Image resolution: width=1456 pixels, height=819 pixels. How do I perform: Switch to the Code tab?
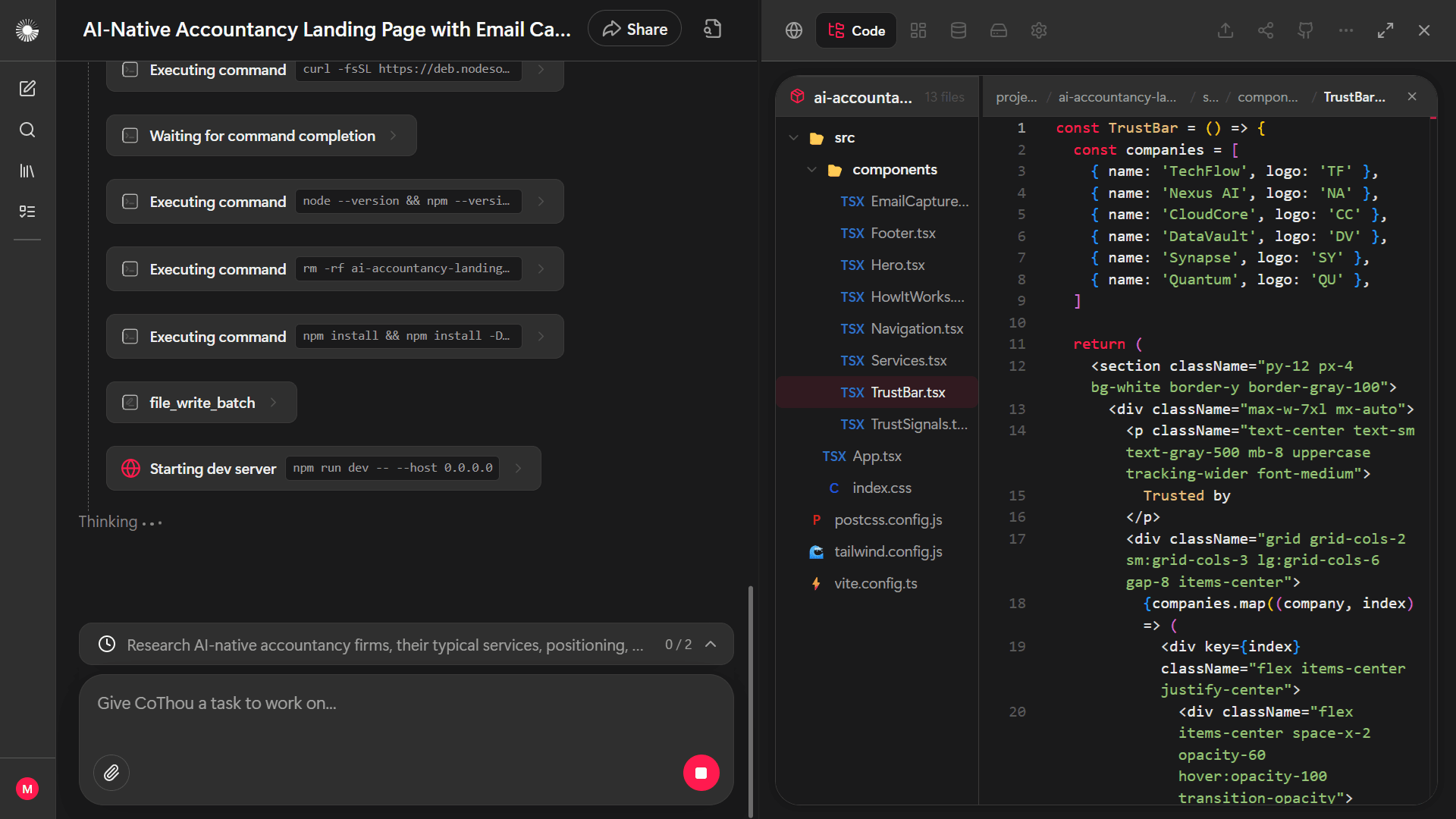855,30
